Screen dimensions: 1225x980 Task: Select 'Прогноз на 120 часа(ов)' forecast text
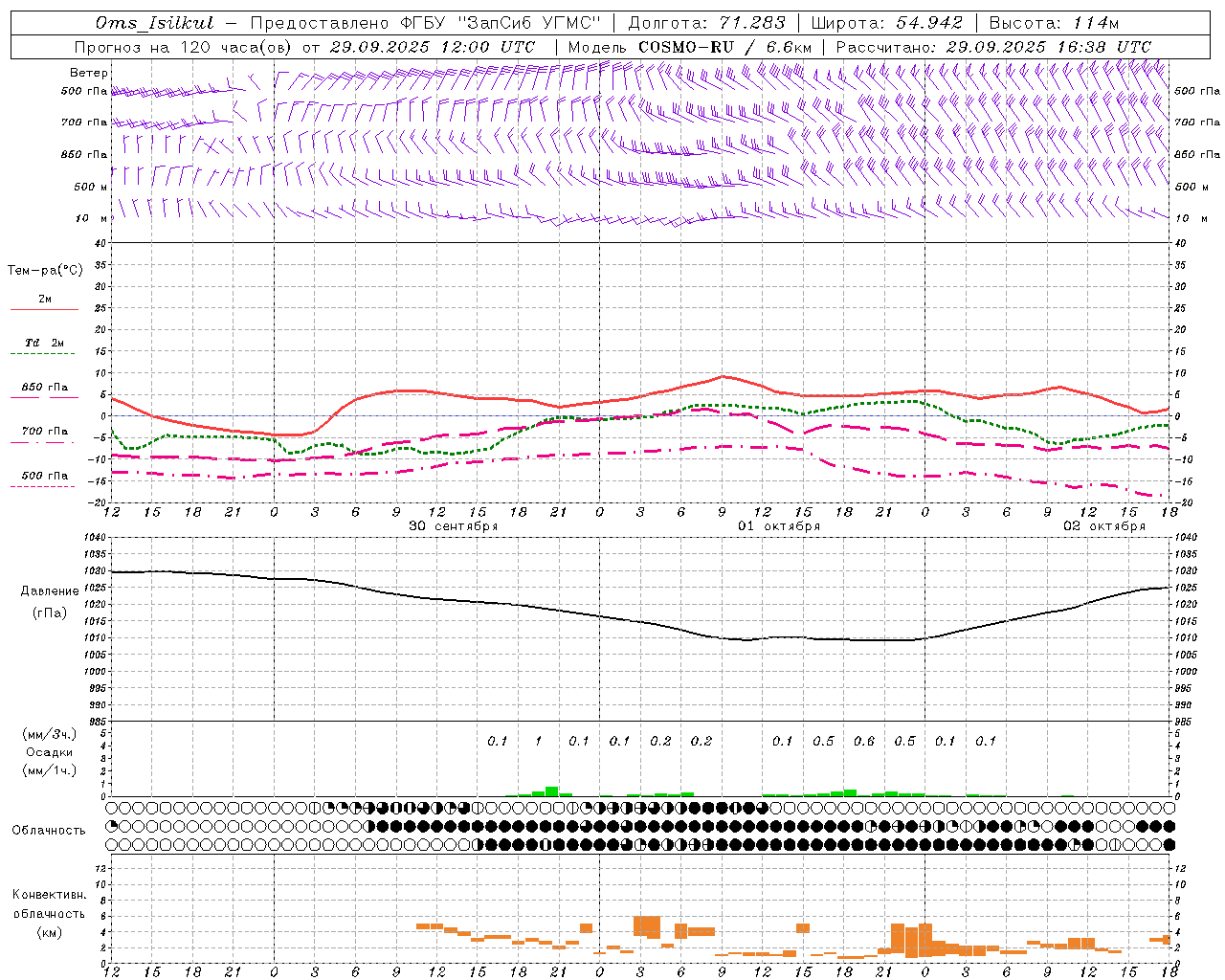(184, 47)
